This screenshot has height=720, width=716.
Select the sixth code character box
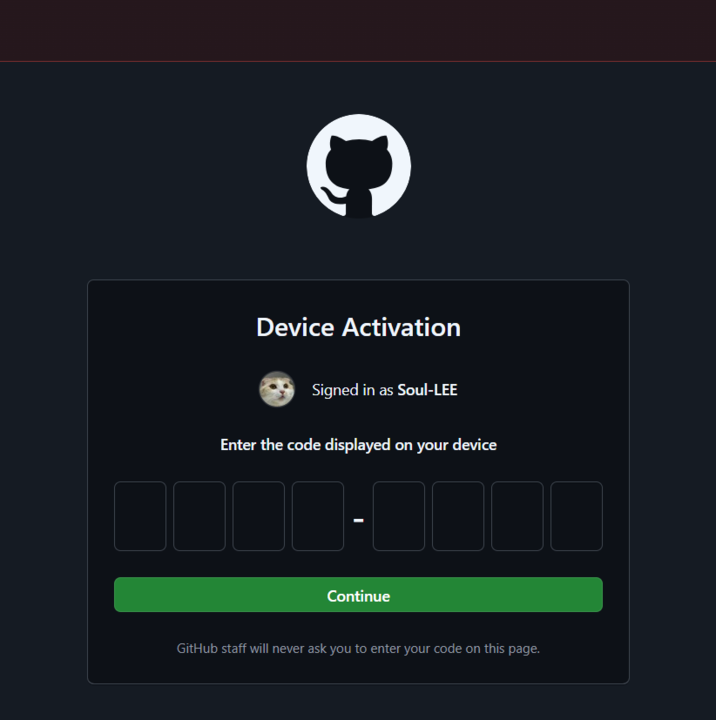pyautogui.click(x=458, y=516)
